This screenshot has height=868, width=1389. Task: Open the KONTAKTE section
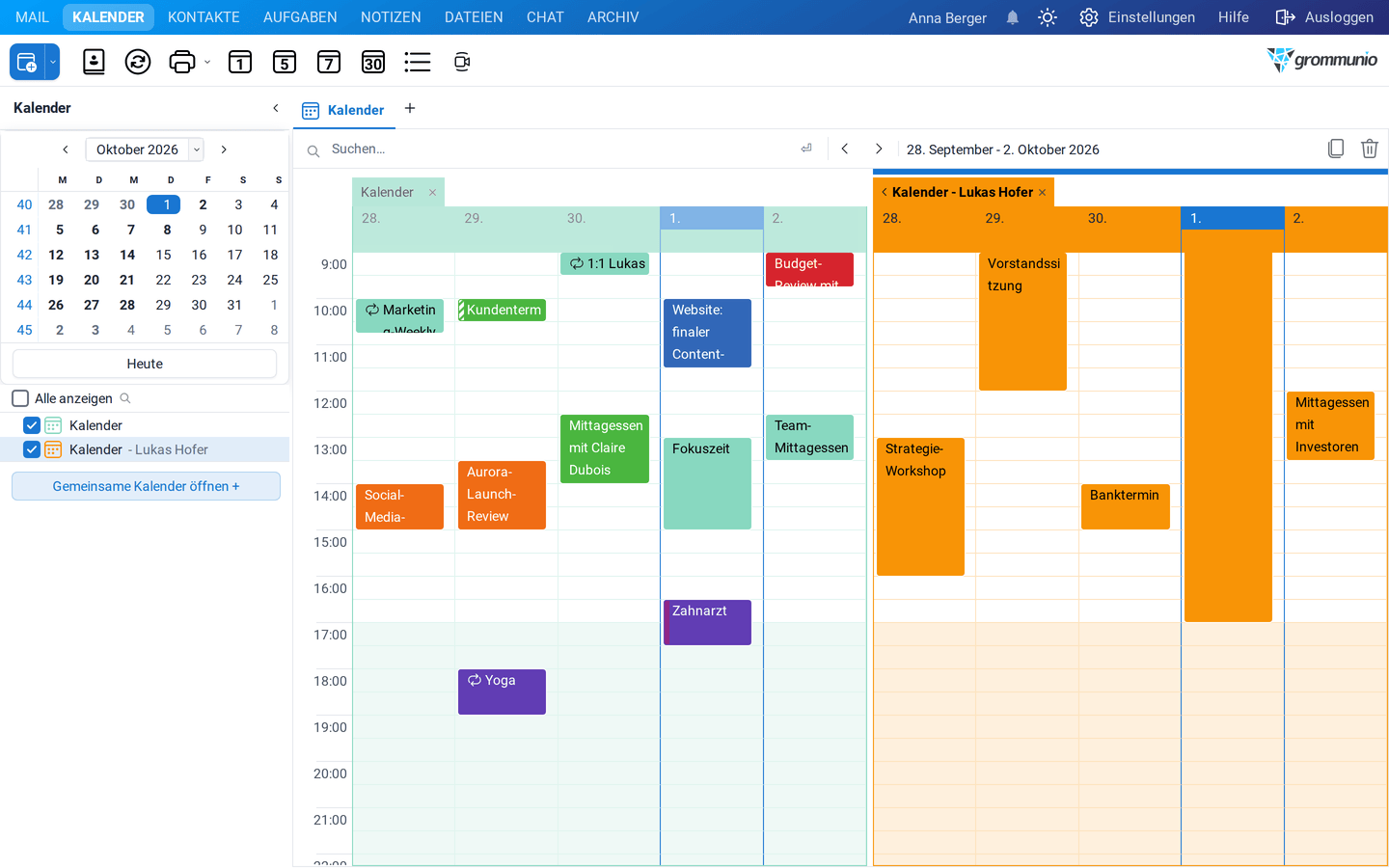pos(204,17)
